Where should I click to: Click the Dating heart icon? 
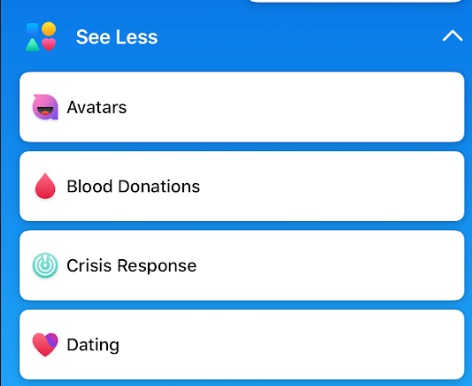click(45, 344)
